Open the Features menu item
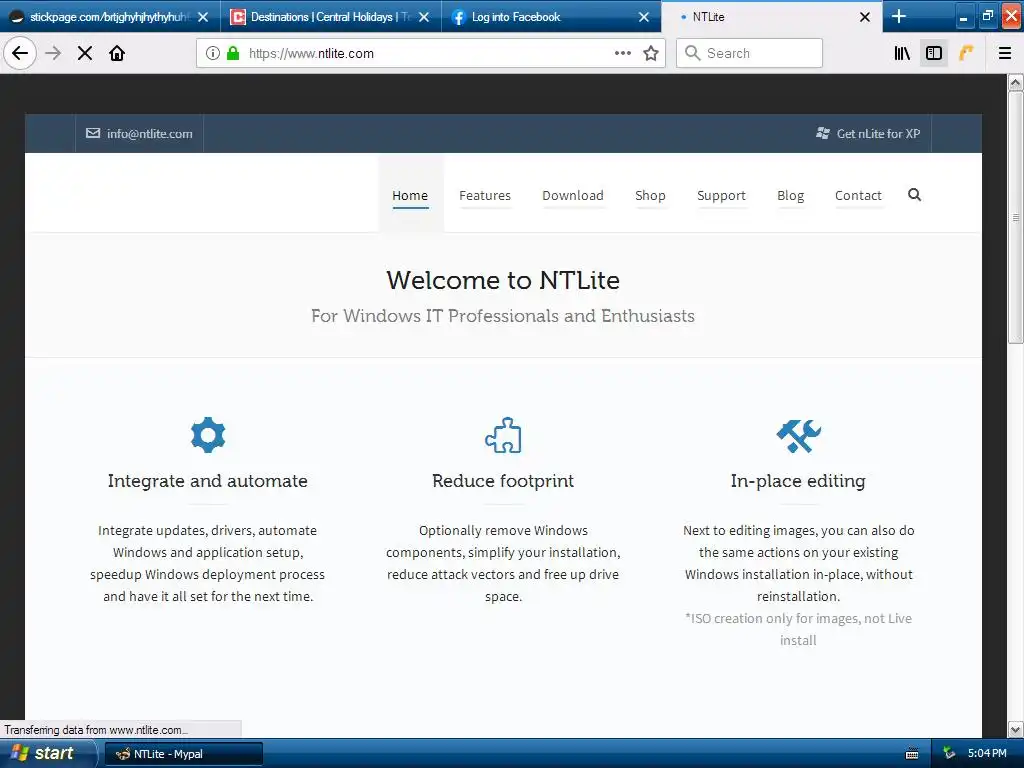Image resolution: width=1024 pixels, height=768 pixels. click(485, 195)
